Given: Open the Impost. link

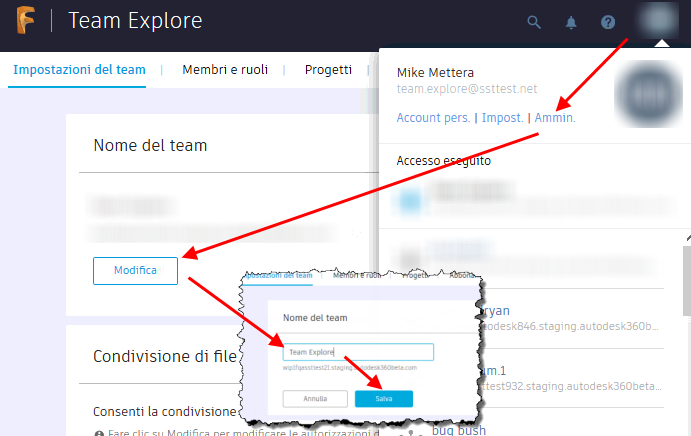Looking at the screenshot, I should [x=502, y=118].
